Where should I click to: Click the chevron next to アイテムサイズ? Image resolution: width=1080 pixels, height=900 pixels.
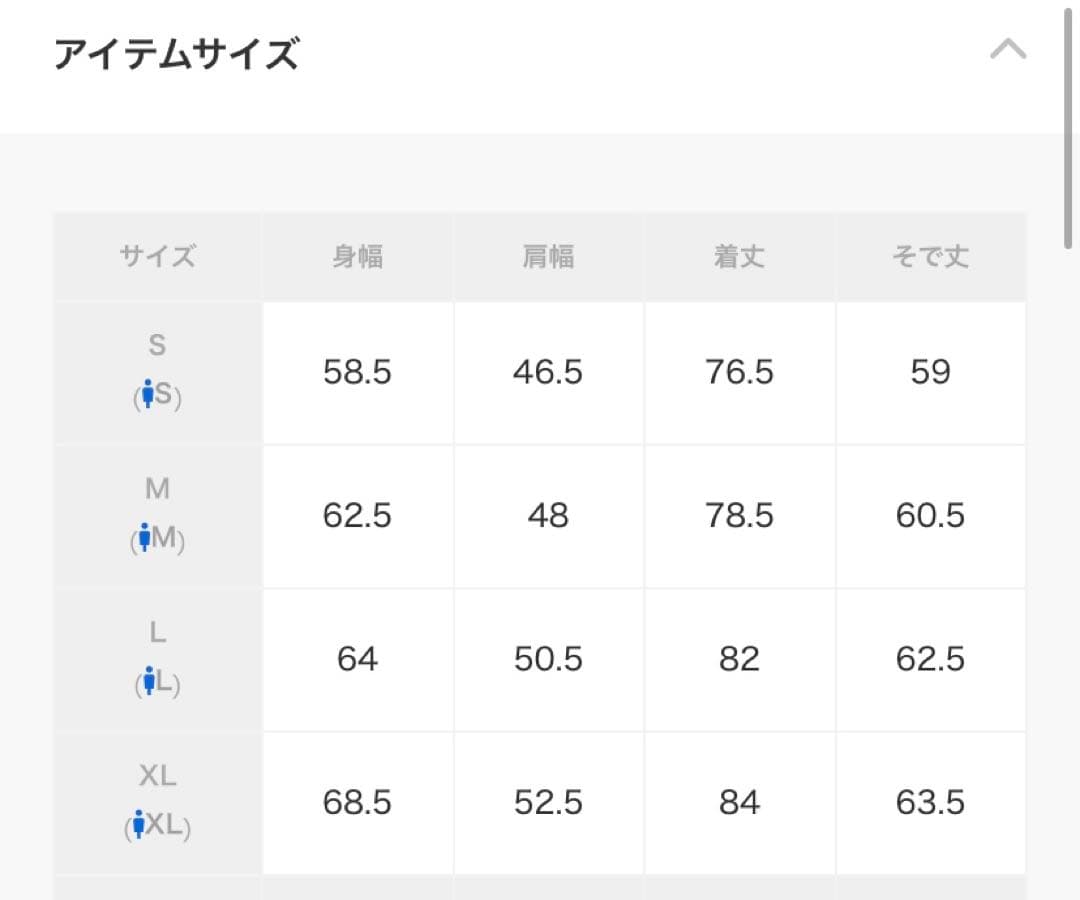click(x=1009, y=48)
